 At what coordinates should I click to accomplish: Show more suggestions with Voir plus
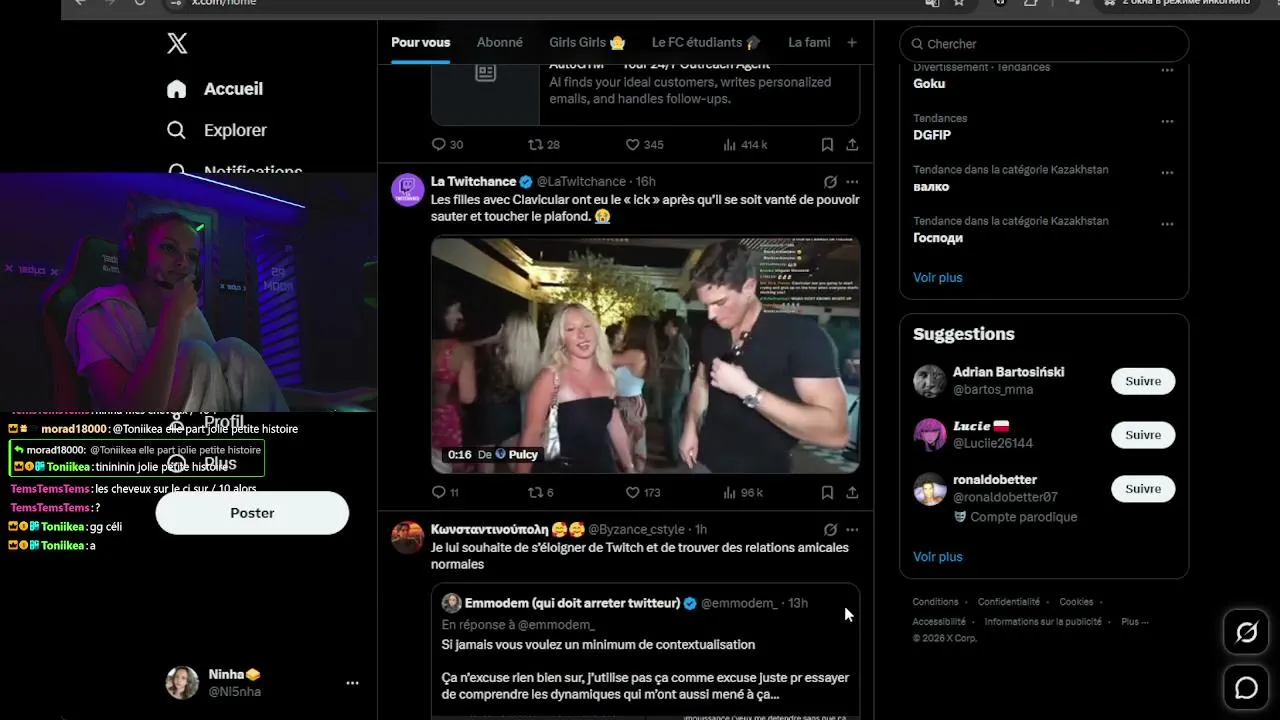[938, 556]
